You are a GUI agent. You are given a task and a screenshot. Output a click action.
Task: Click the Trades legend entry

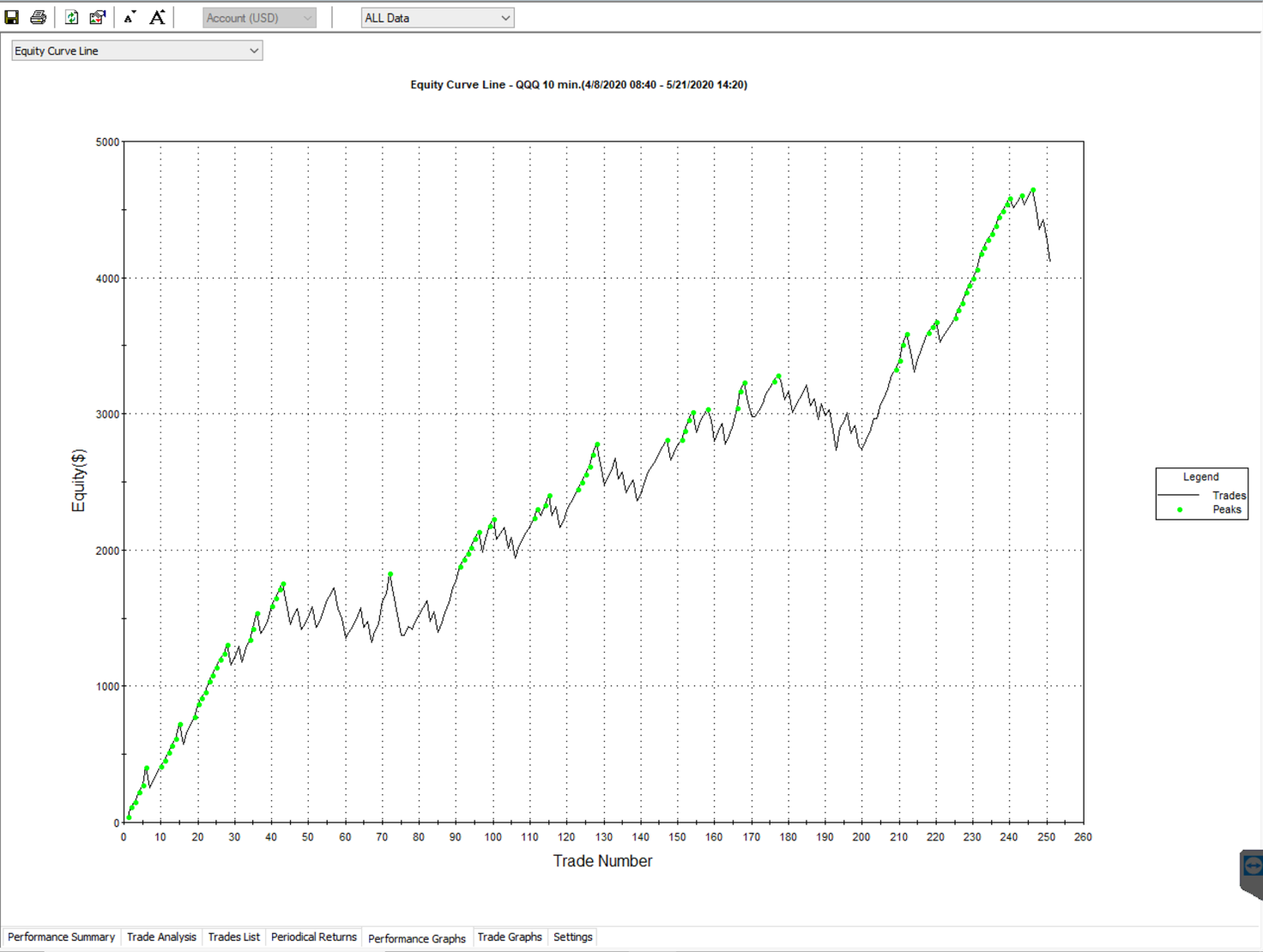(1202, 495)
